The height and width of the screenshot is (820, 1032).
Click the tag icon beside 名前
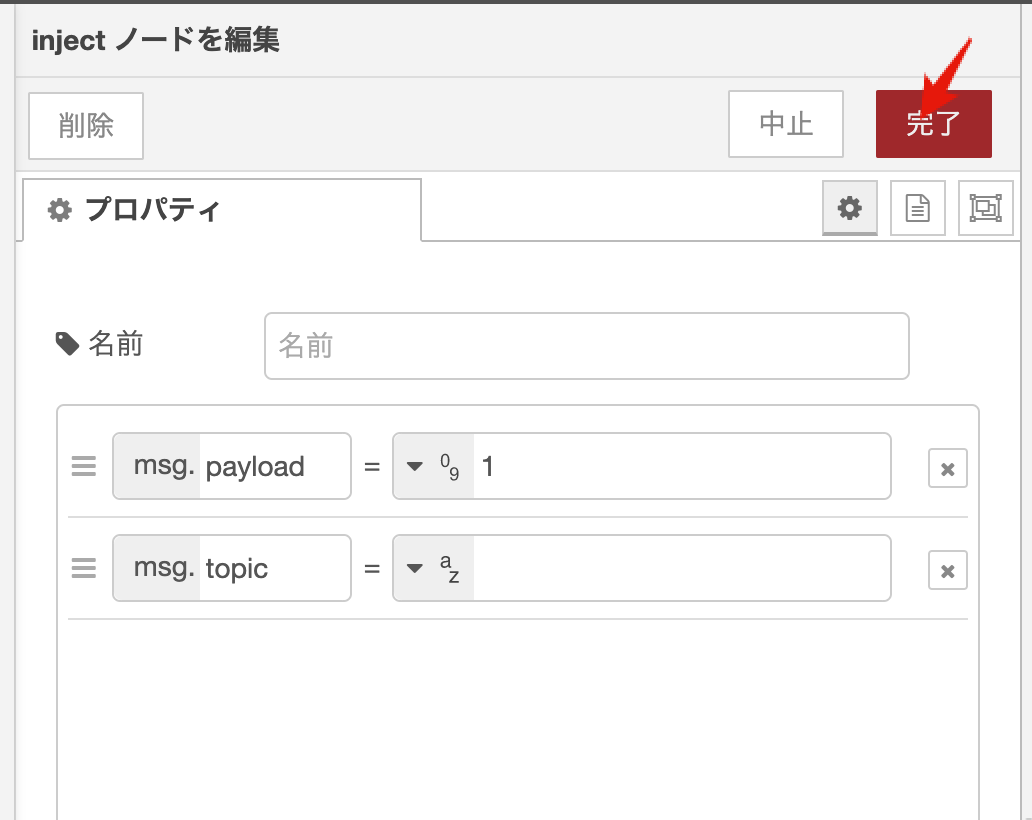pos(67,344)
